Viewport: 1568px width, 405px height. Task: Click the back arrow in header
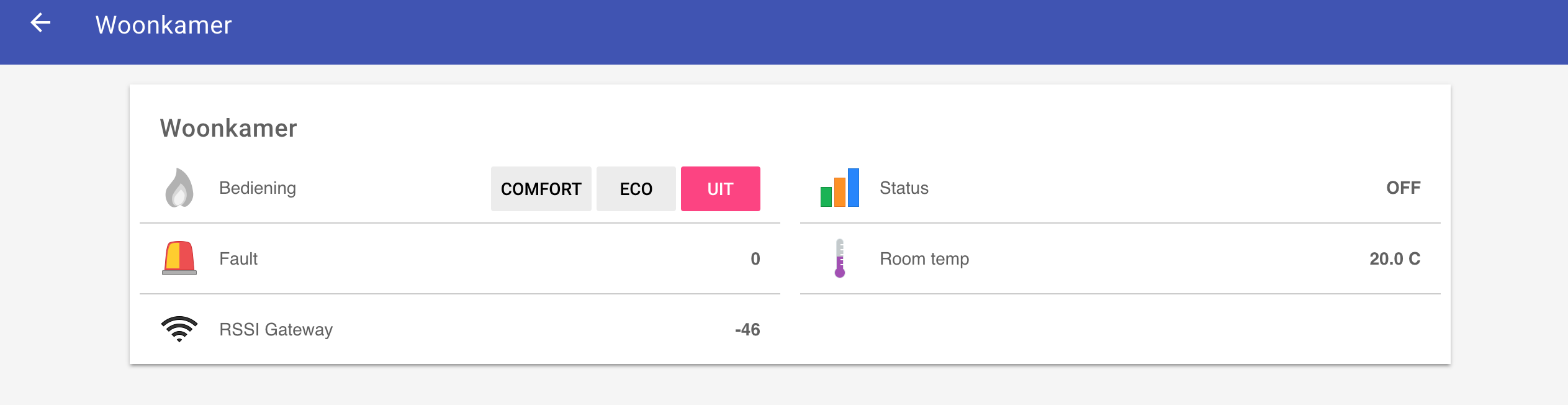[x=40, y=24]
